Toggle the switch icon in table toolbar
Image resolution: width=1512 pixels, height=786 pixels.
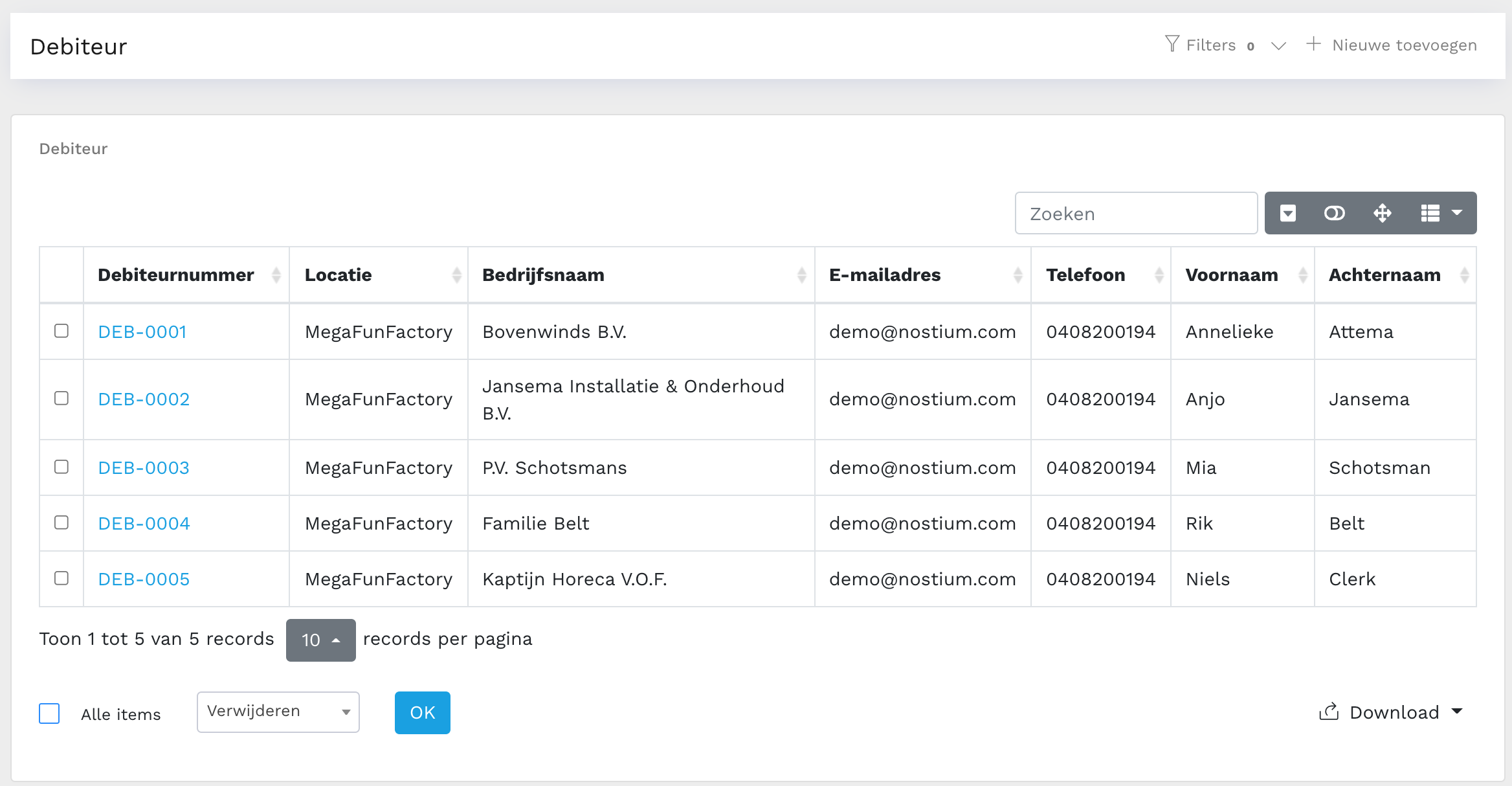[x=1334, y=213]
